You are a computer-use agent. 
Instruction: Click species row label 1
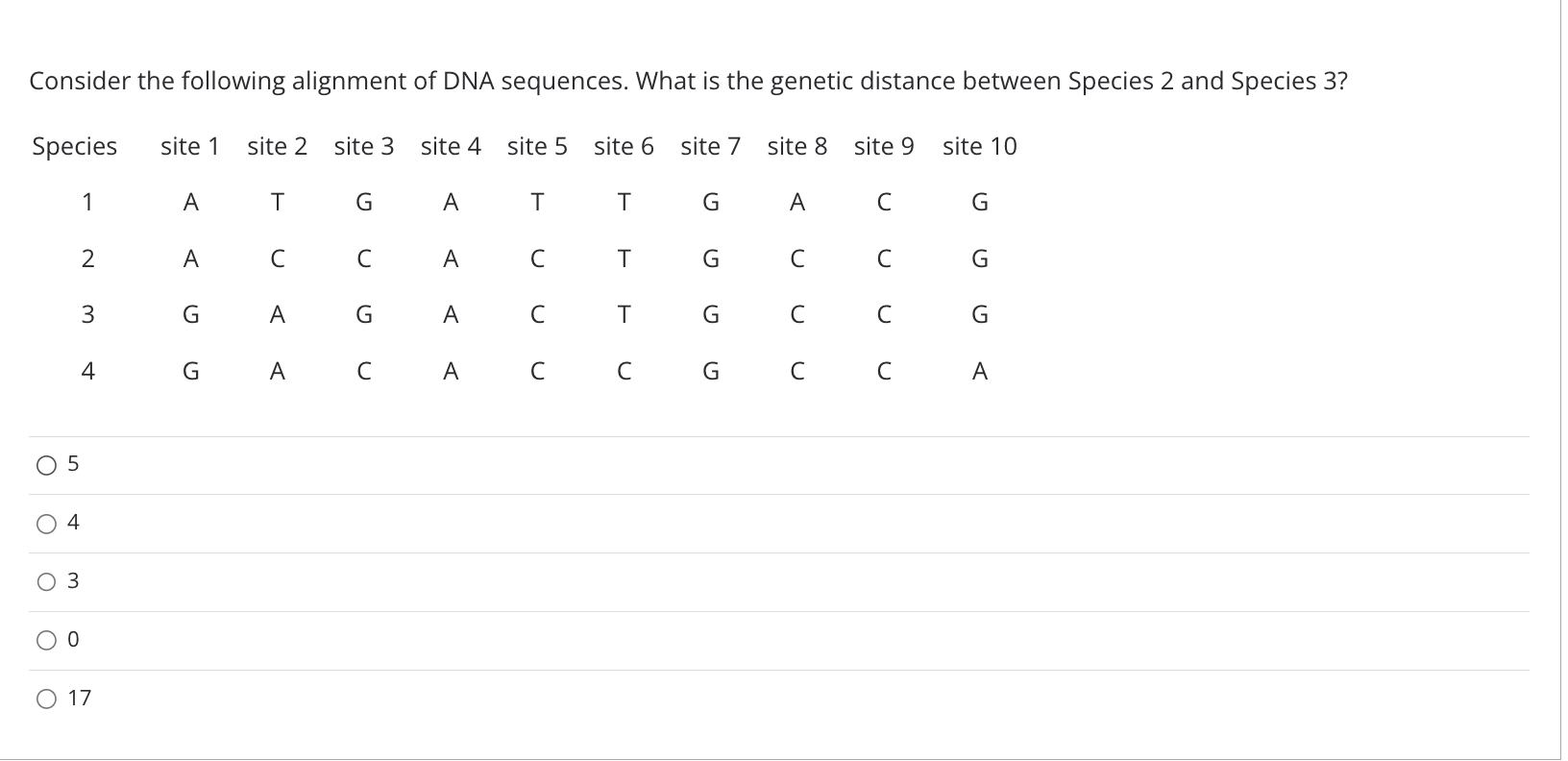(x=87, y=202)
